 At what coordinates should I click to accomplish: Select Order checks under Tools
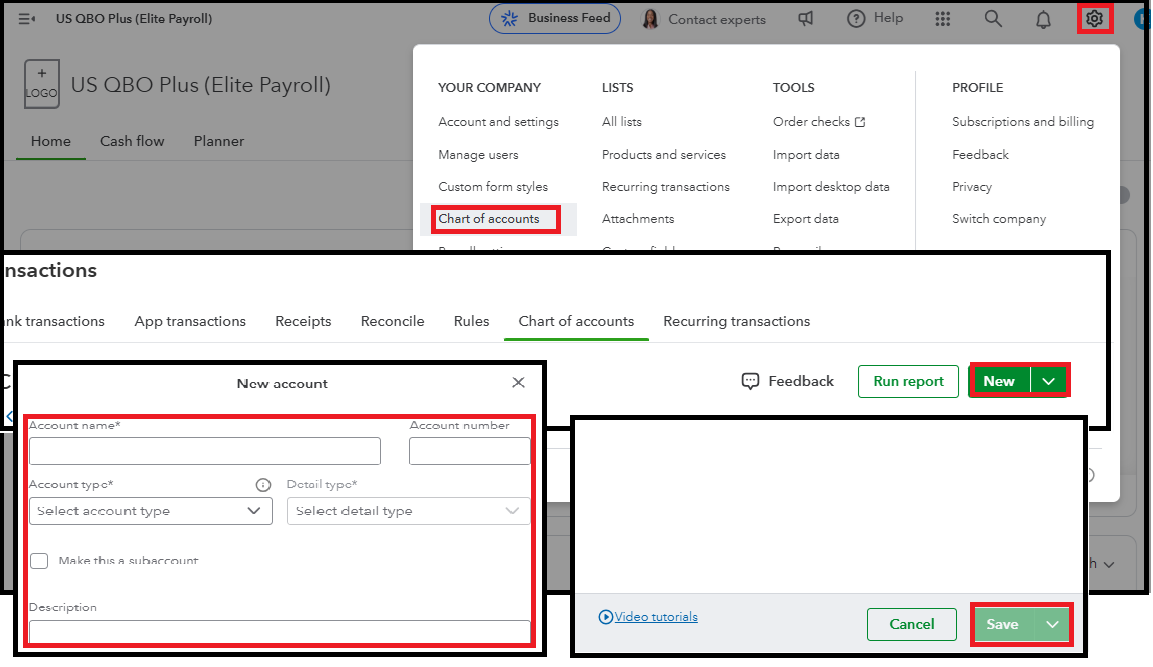pos(811,122)
